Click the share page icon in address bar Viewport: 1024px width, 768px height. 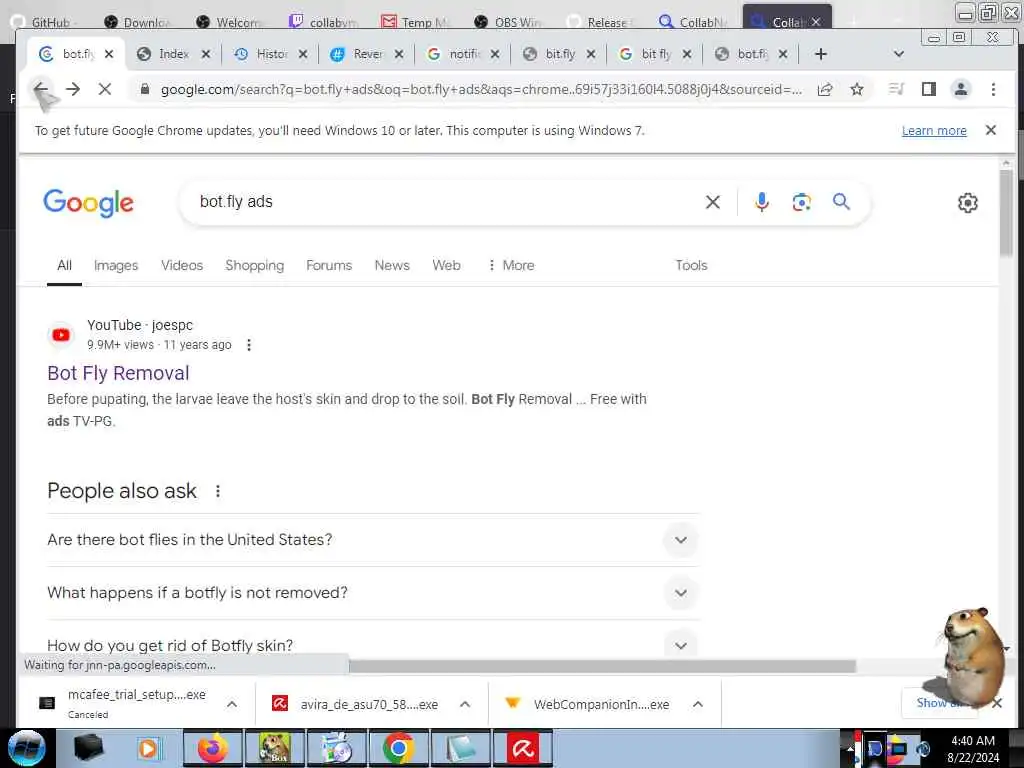click(x=825, y=89)
